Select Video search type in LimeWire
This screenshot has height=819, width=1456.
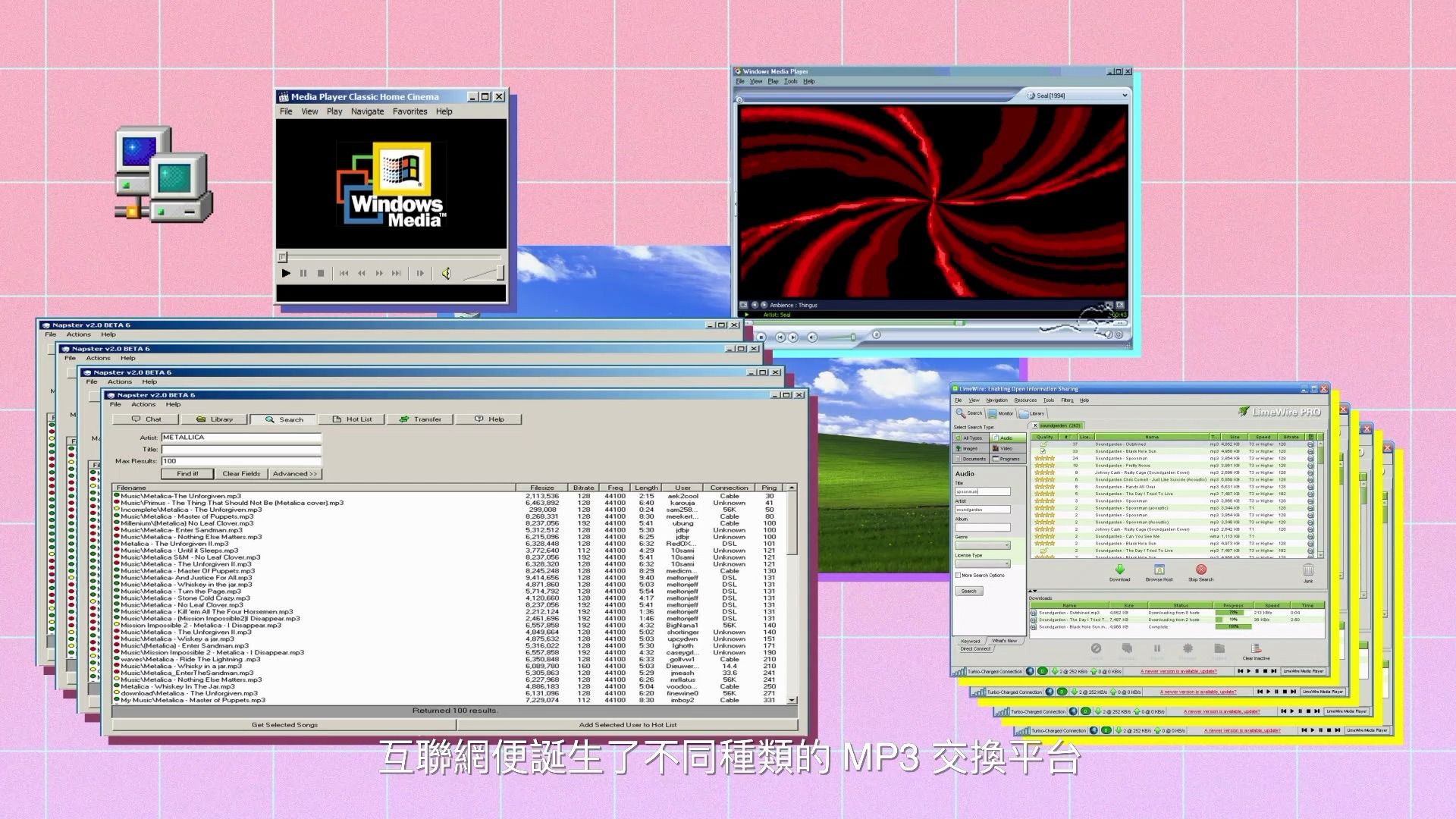(1007, 448)
